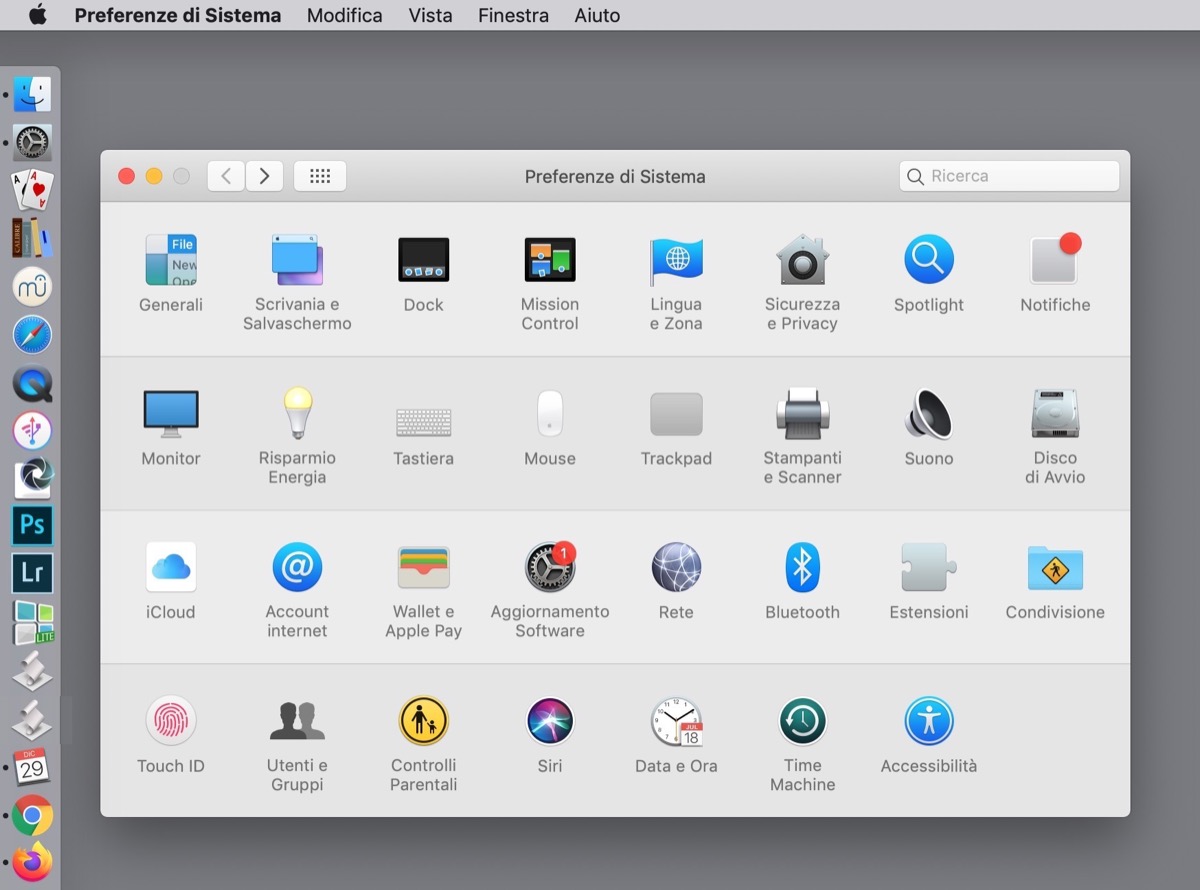Click the Touch ID icon
The image size is (1200, 890).
tap(171, 722)
